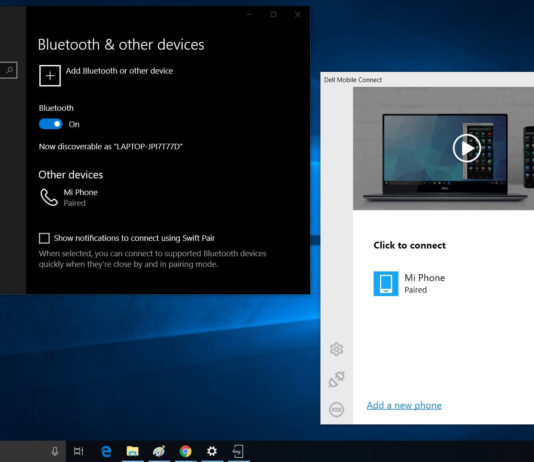Click 'Add Bluetooth or other device' label
Viewport: 534px width, 462px height.
119,71
